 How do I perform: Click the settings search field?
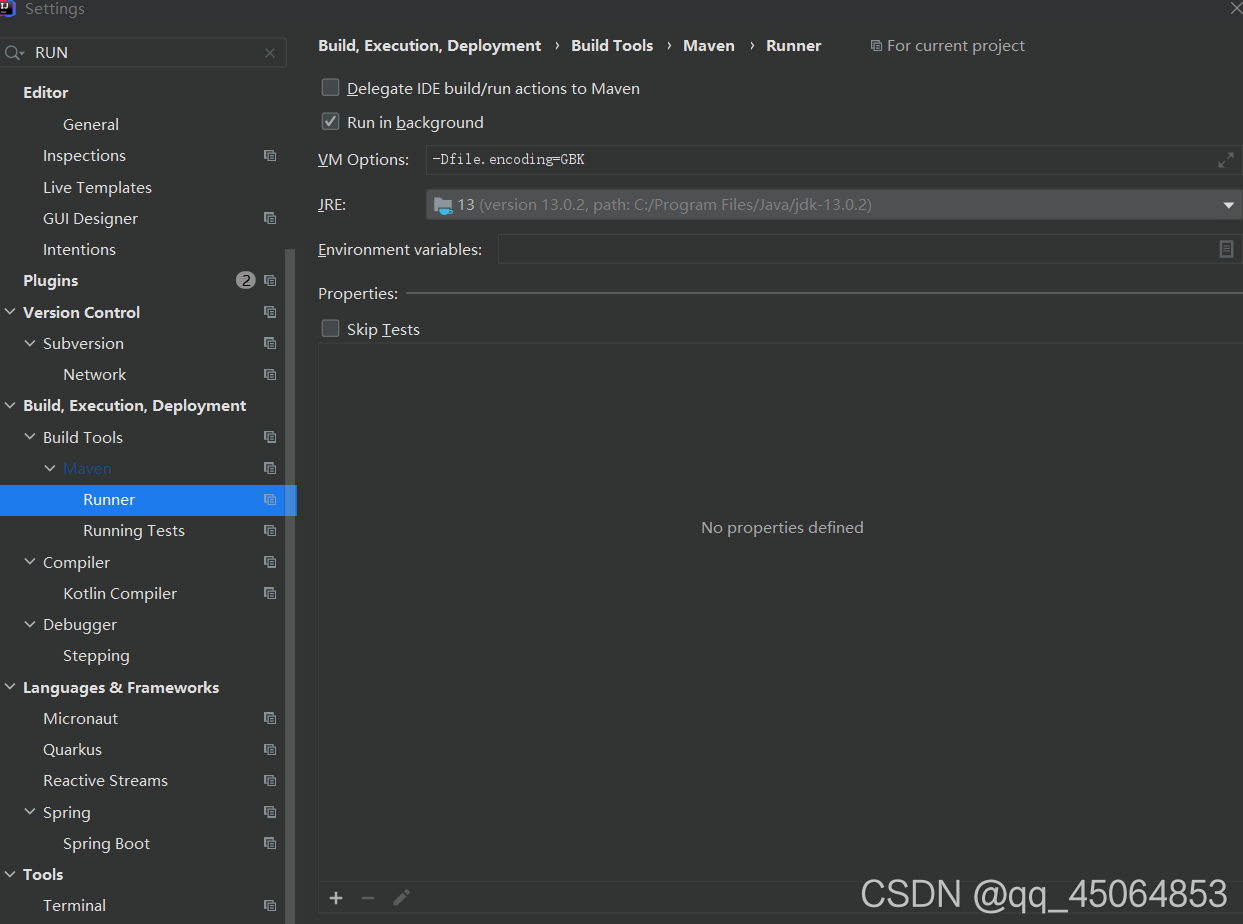click(143, 53)
